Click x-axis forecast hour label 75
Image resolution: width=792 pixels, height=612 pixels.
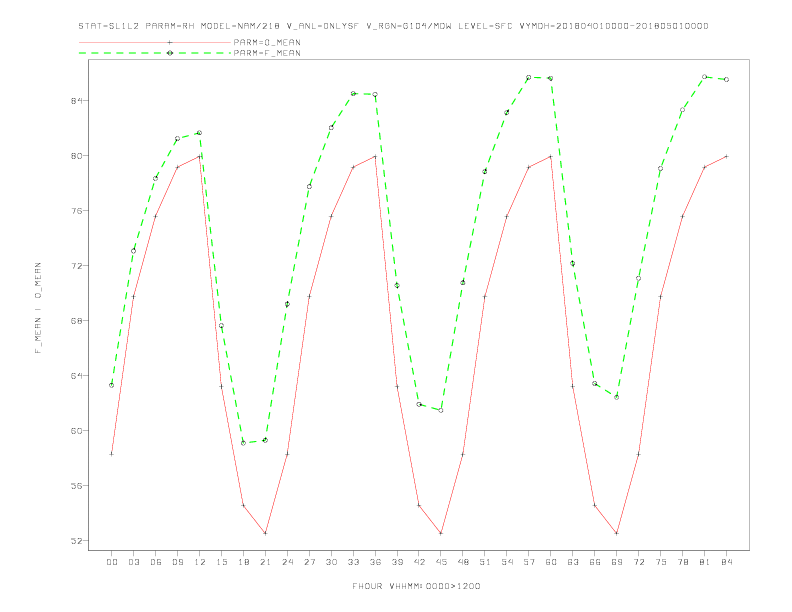(x=661, y=562)
